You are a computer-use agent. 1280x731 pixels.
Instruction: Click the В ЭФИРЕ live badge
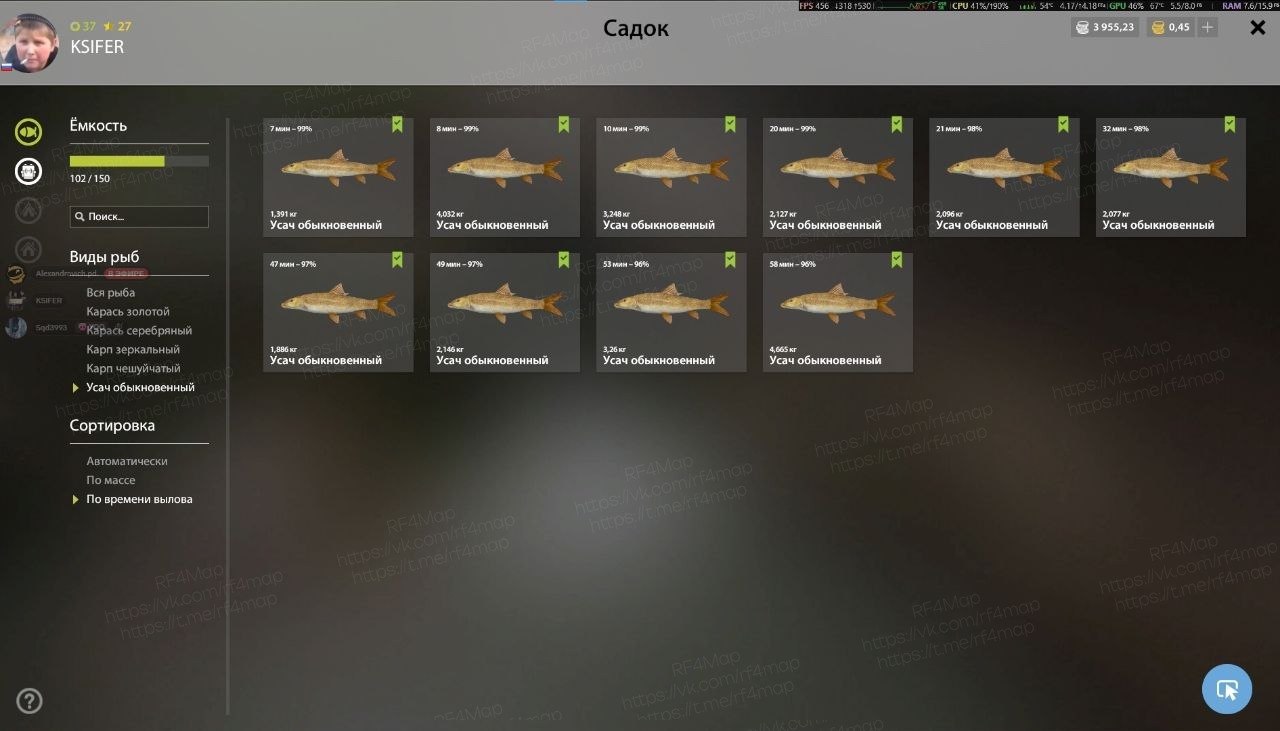[126, 273]
